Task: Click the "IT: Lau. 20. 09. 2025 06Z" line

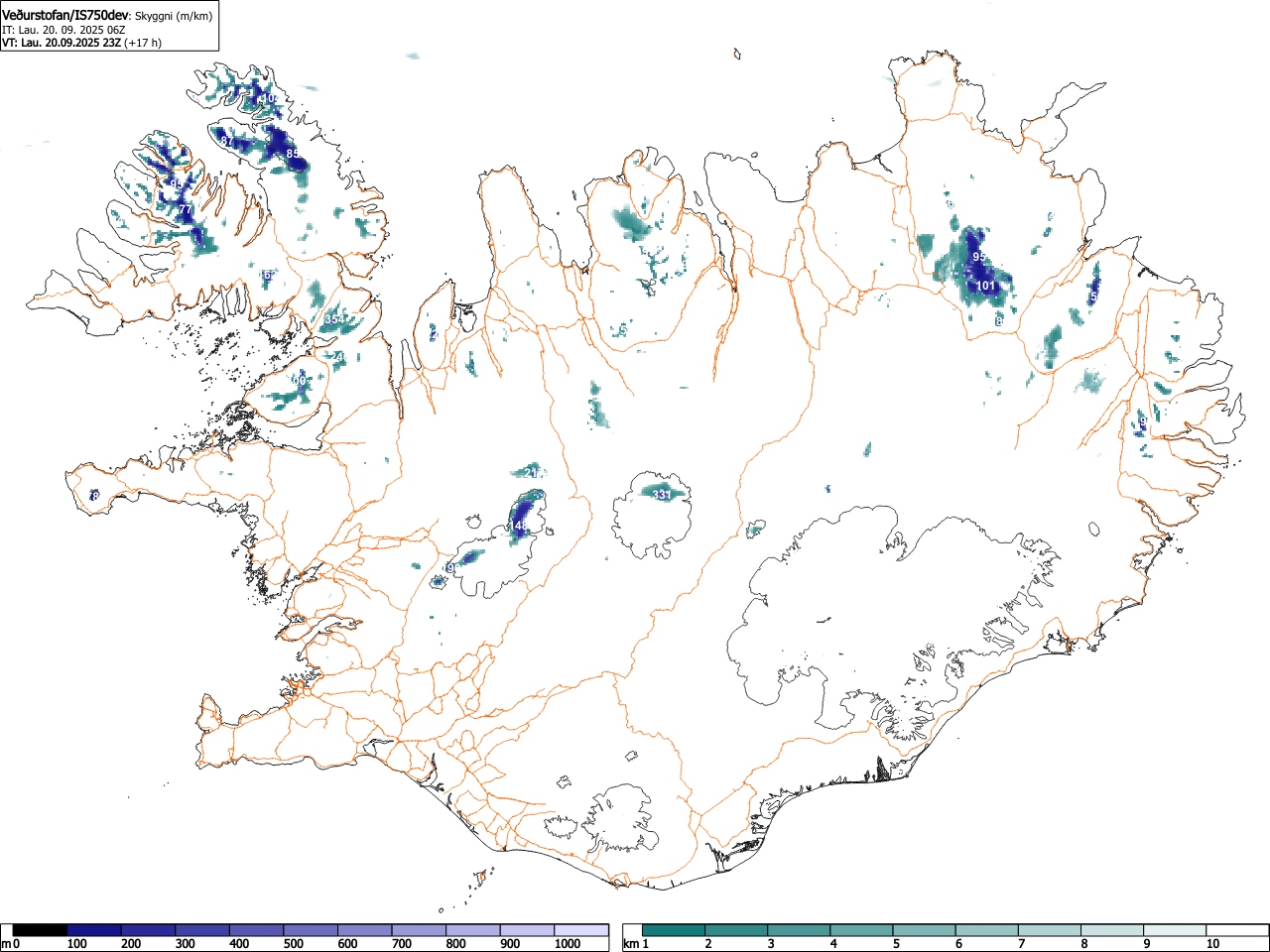Action: [63, 30]
